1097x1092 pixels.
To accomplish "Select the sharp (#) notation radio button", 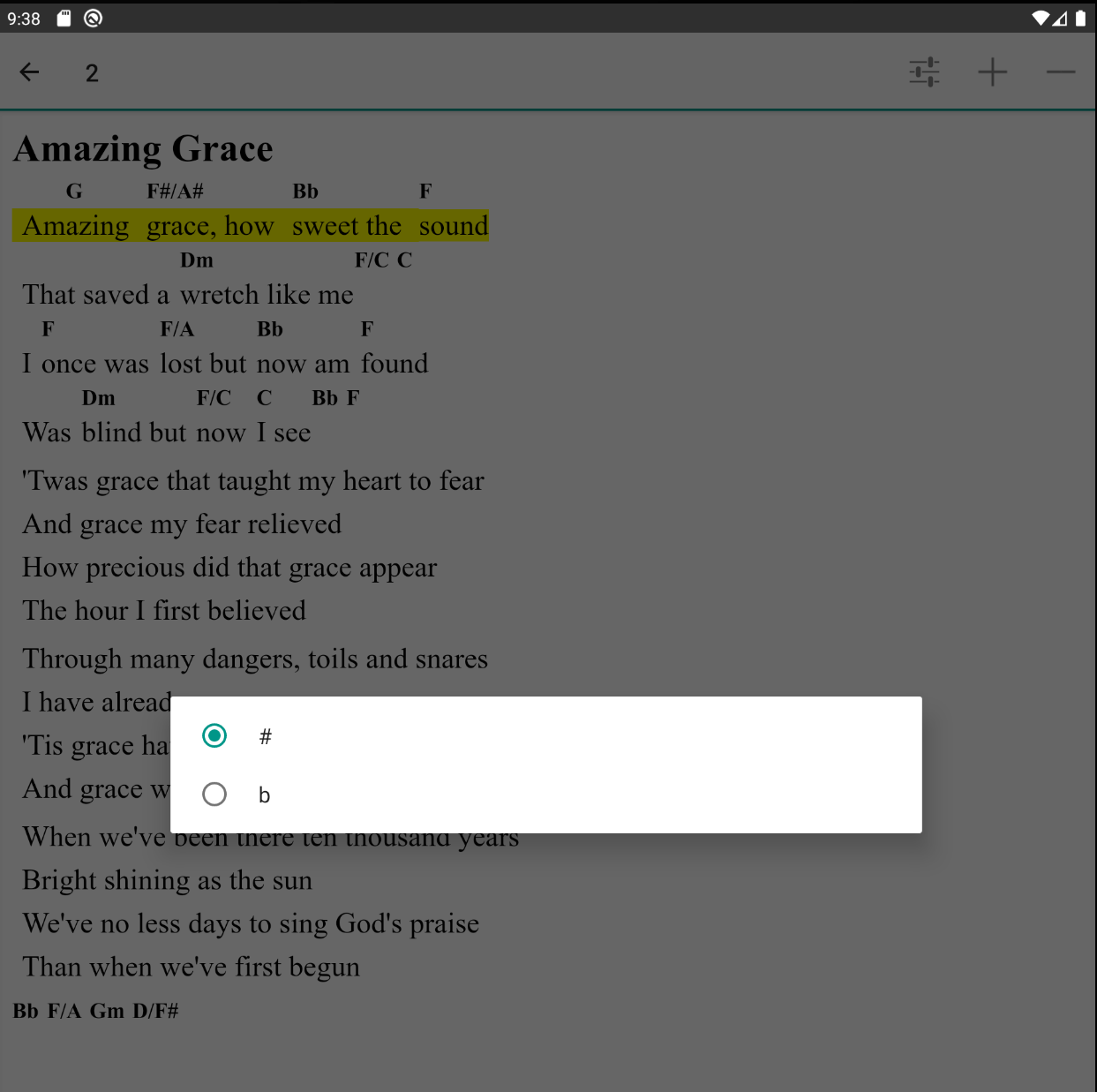I will point(214,734).
